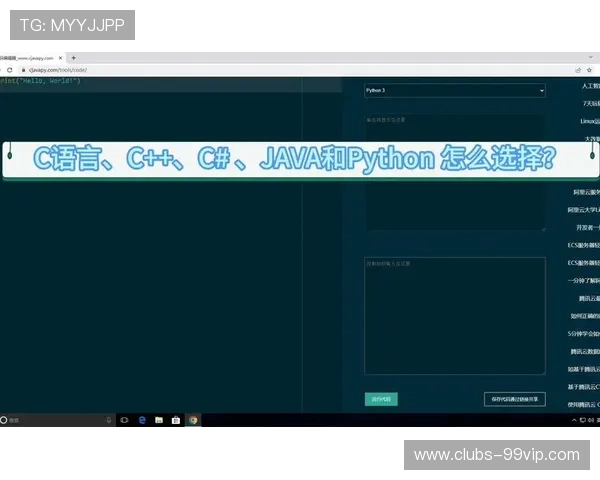Screen dimensions: 600x480
Task: Open Microsoft Store from the taskbar
Action: tap(176, 420)
